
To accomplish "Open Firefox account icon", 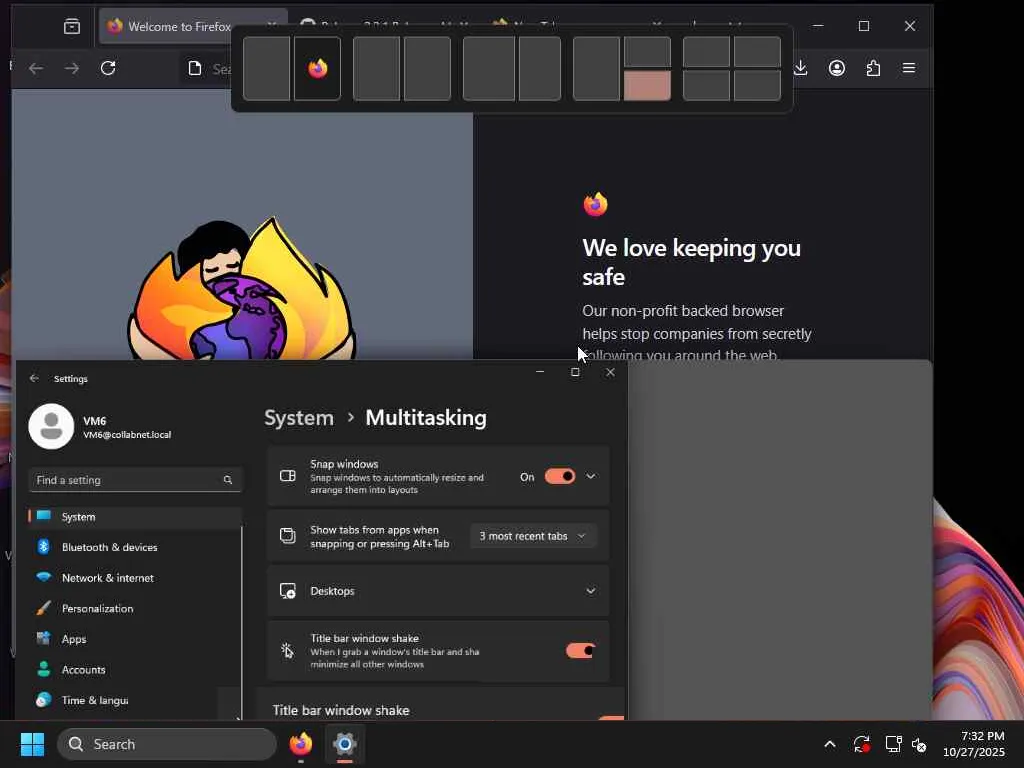I will click(x=837, y=68).
